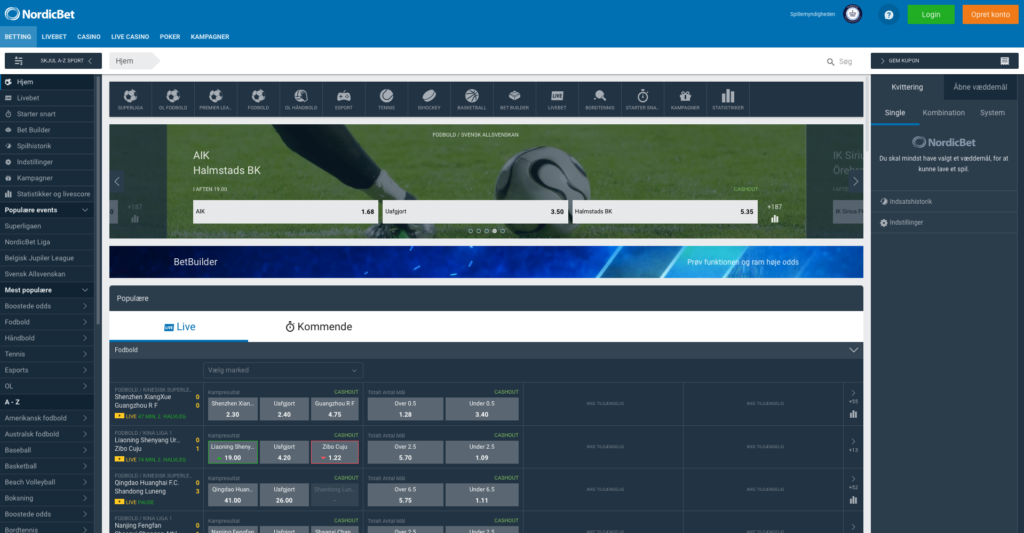Open the Esport gamepad icon
Screen dimensions: 1024x533
coord(344,99)
